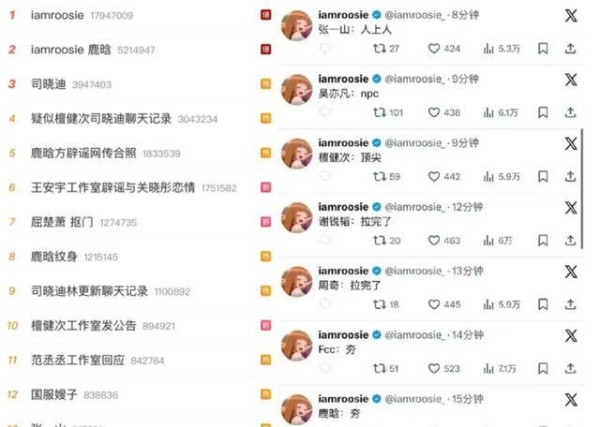
Task: Click the pink tag beside 屈楚萧 抠门
Action: click(x=266, y=222)
